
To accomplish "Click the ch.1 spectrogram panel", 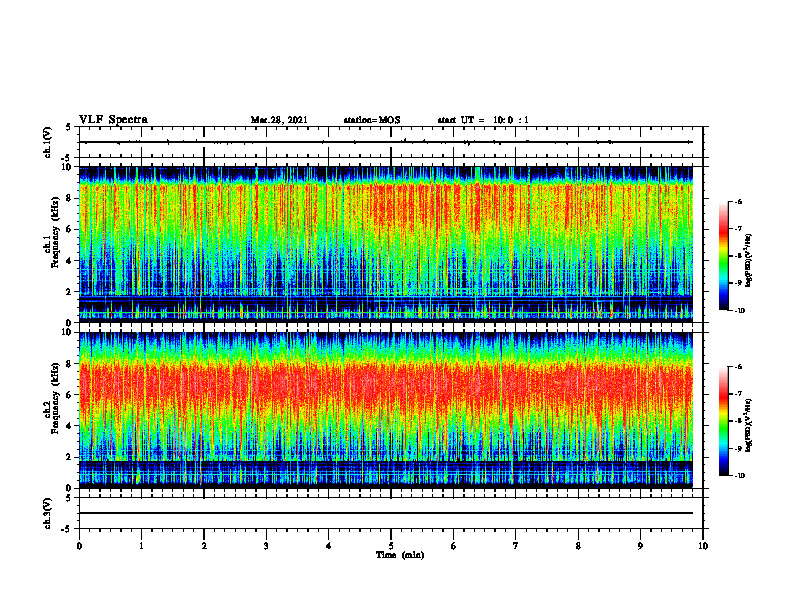I will (386, 244).
